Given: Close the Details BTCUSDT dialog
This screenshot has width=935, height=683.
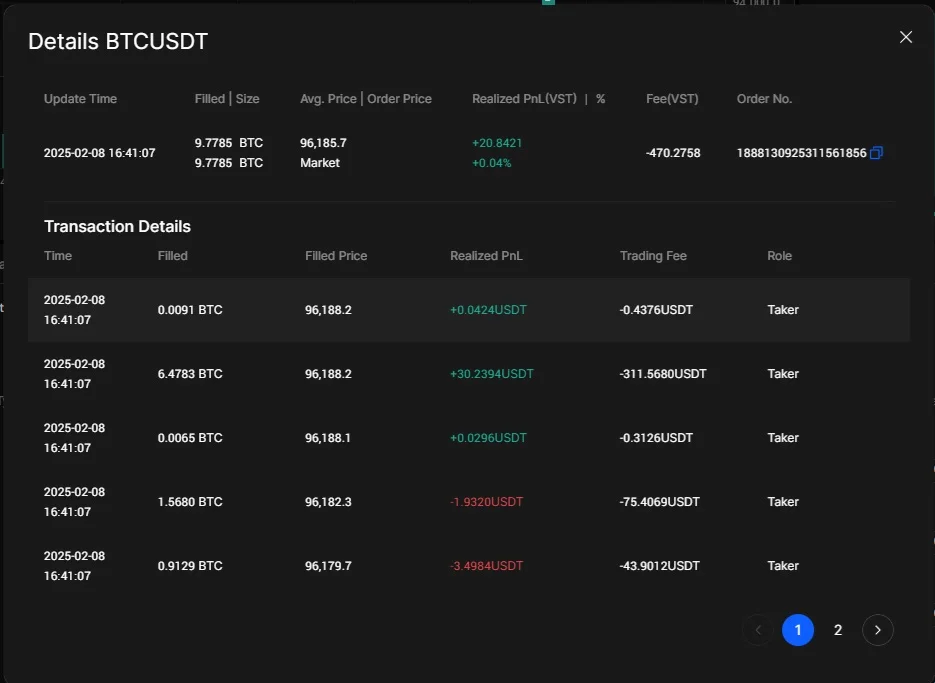Looking at the screenshot, I should (906, 37).
